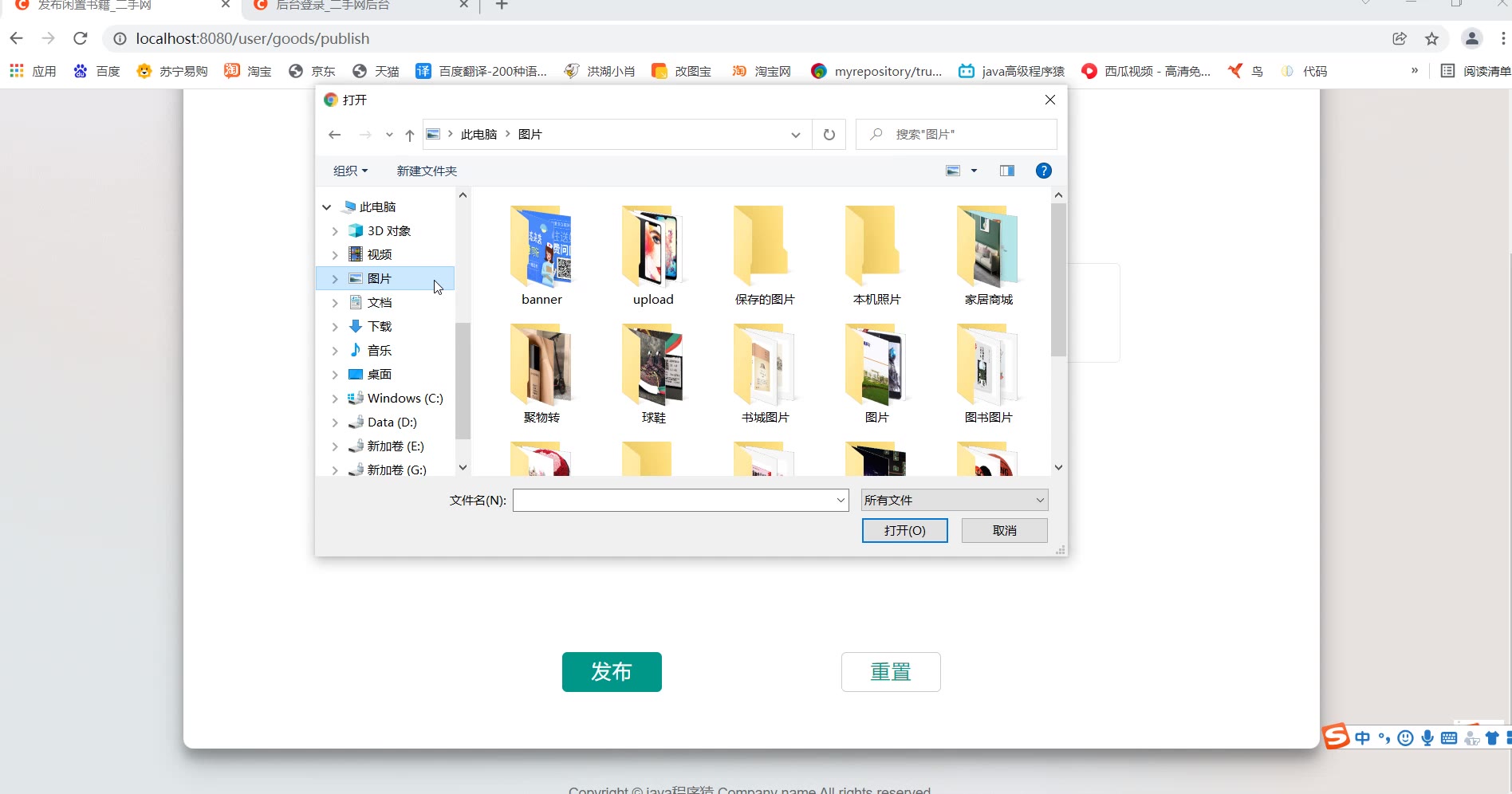Open the 本机照片 folder
The width and height of the screenshot is (1512, 794).
coord(876,257)
